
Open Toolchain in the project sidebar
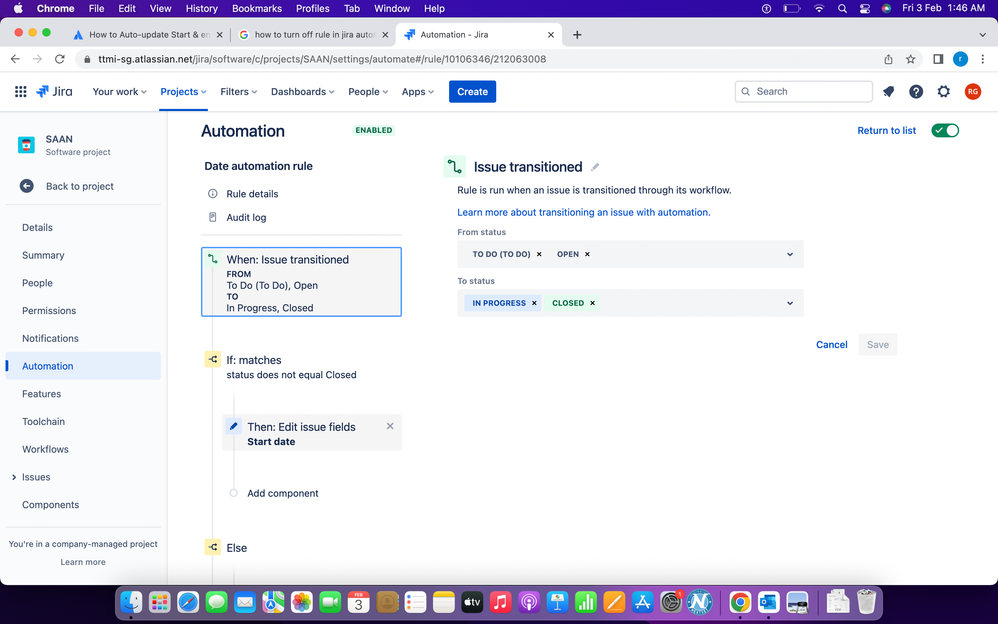coord(43,422)
